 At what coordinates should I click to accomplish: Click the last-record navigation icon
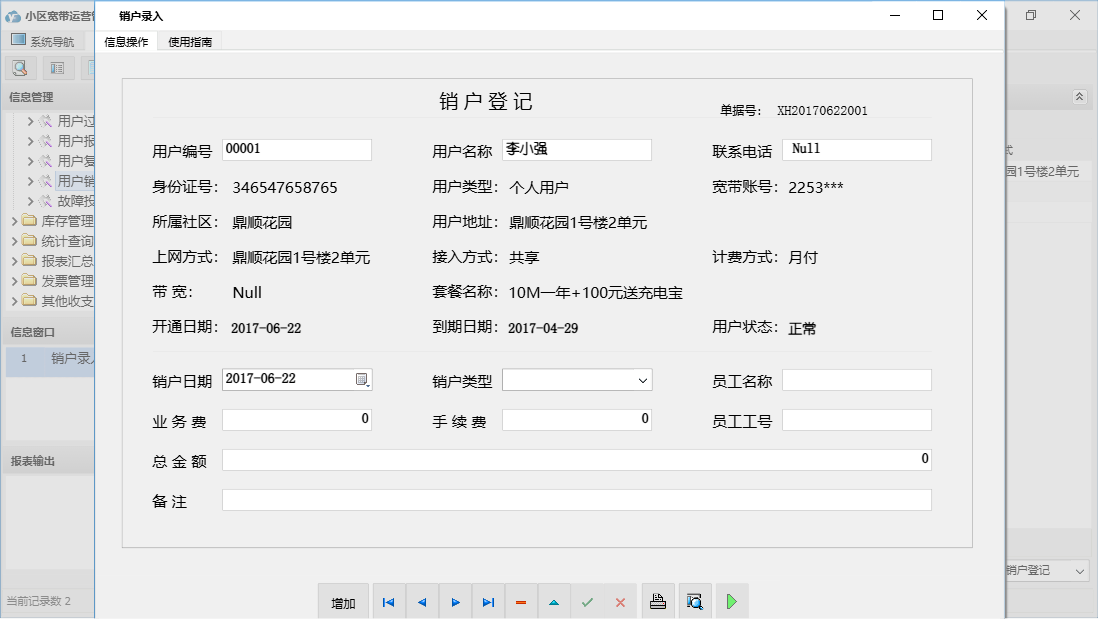pyautogui.click(x=488, y=601)
